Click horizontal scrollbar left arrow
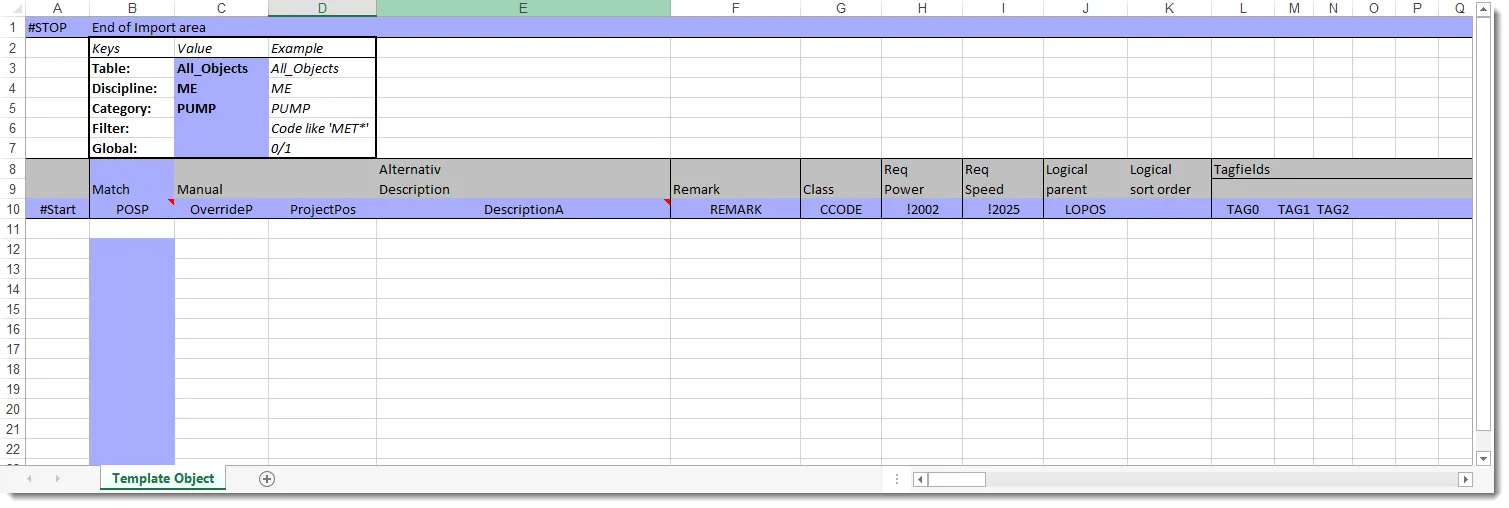Image resolution: width=1509 pixels, height=508 pixels. [x=921, y=479]
